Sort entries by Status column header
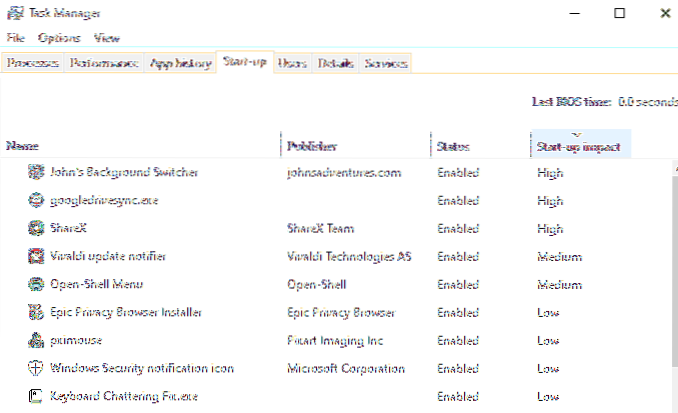 tap(453, 146)
